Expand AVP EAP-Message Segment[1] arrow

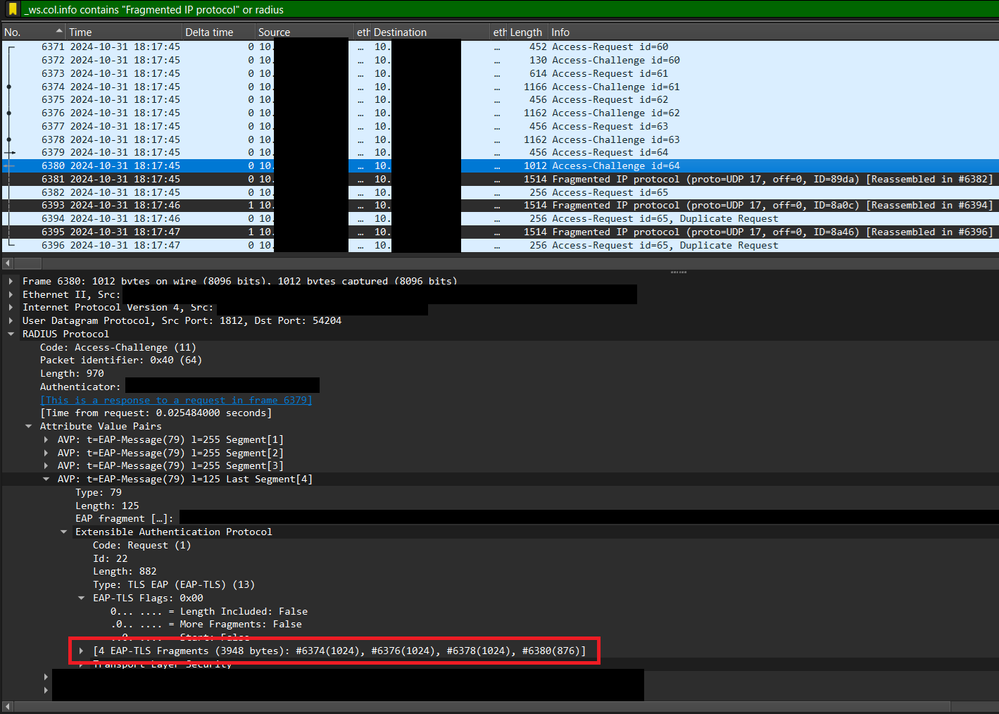tap(46, 440)
